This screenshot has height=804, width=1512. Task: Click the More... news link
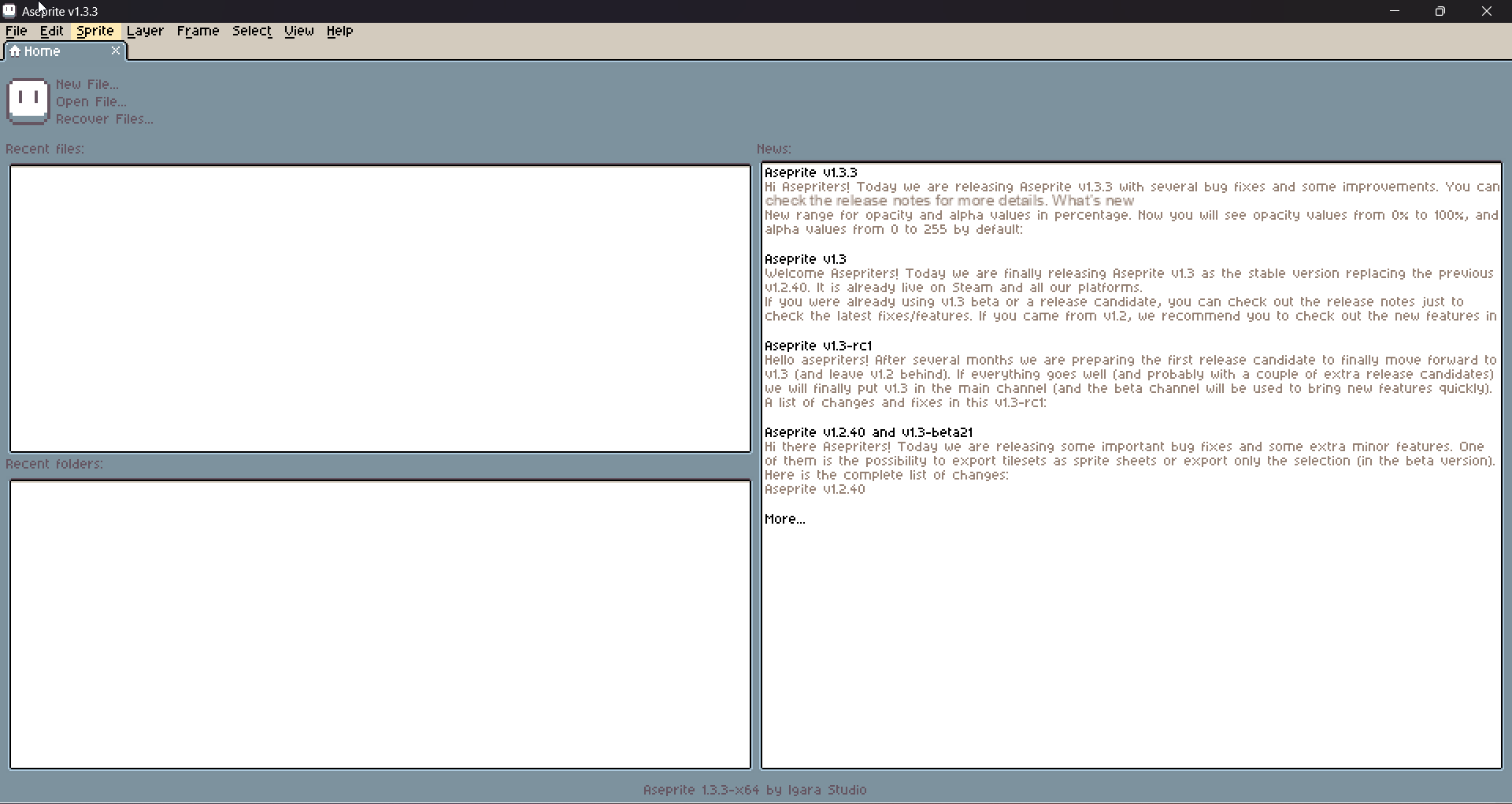click(785, 519)
